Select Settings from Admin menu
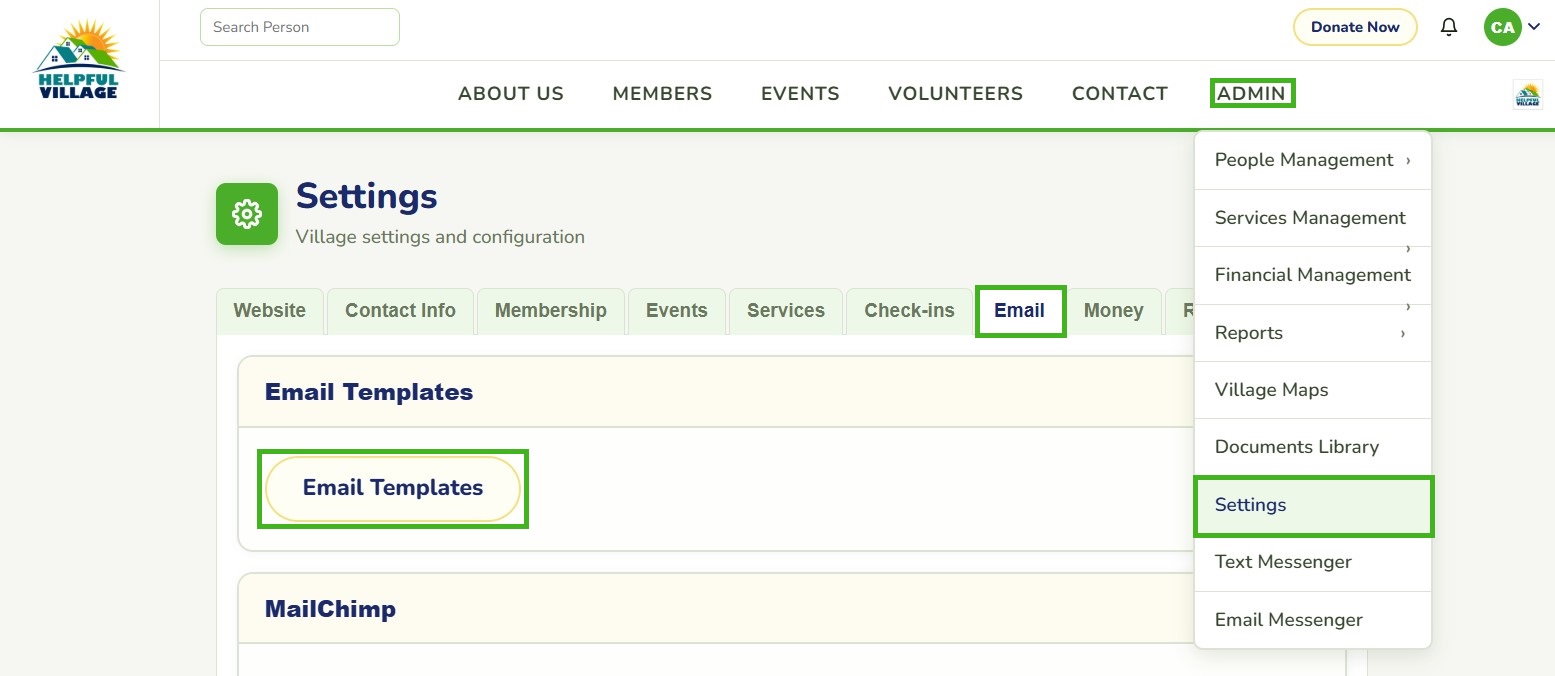The image size is (1555, 676). tap(1313, 505)
